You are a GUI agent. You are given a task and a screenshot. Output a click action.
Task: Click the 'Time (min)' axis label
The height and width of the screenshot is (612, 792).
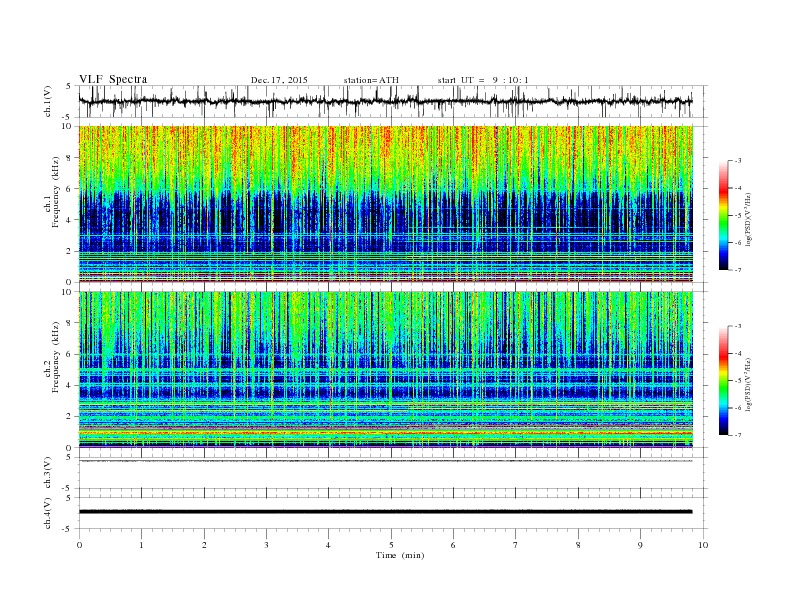(400, 555)
